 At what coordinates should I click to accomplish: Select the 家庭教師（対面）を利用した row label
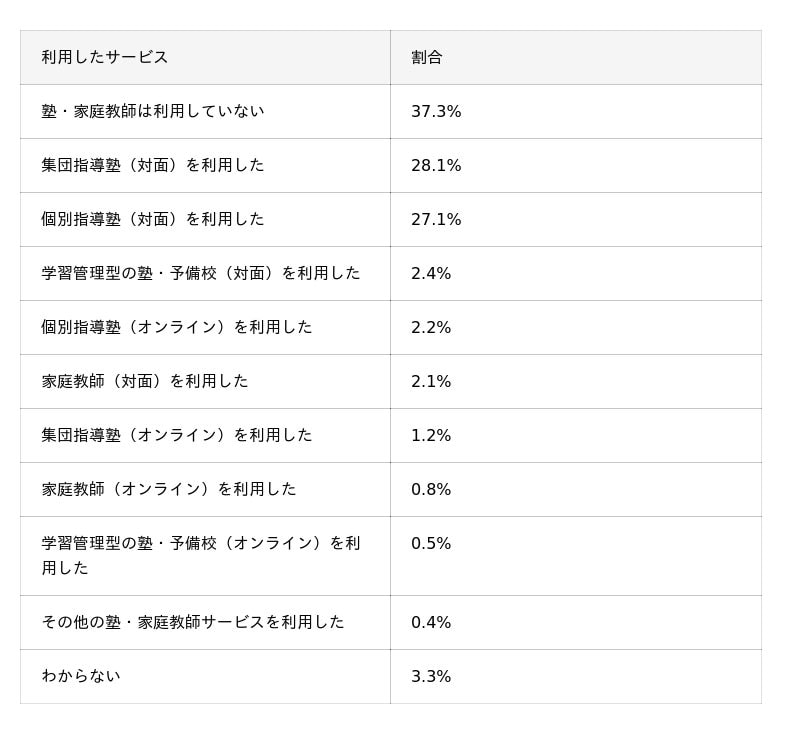tap(145, 381)
